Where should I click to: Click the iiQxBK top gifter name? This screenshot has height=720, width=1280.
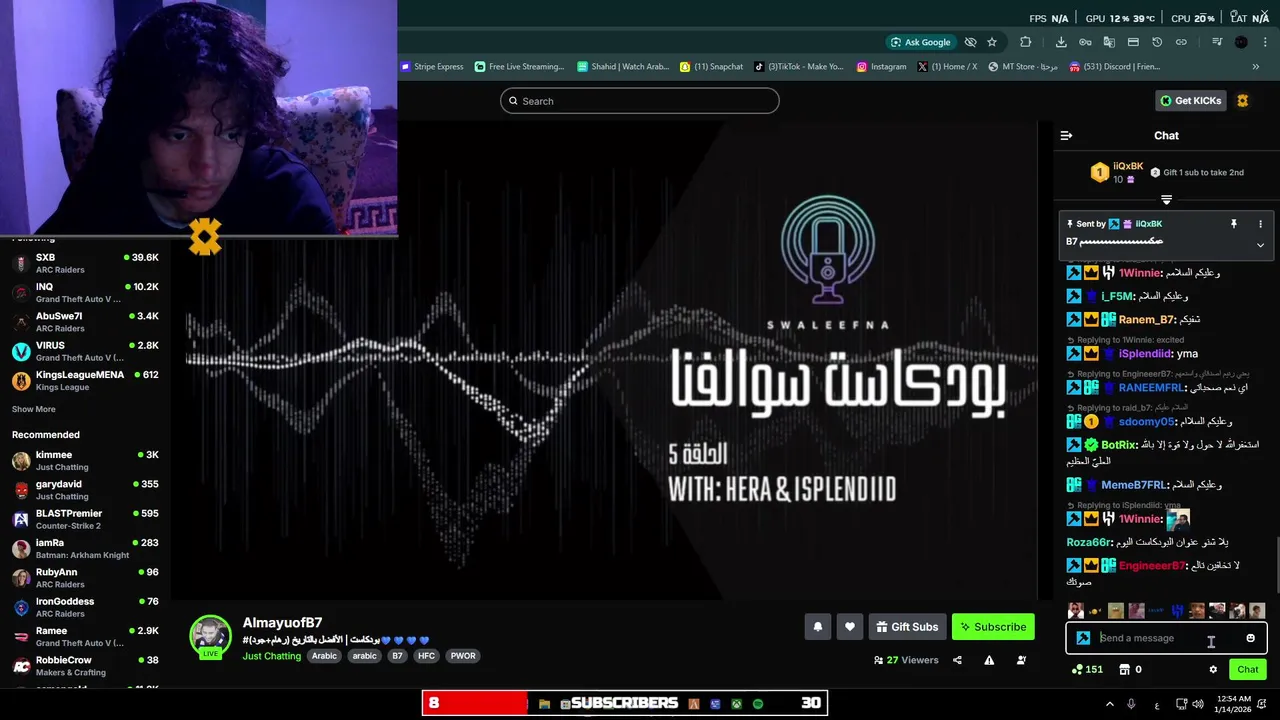point(1128,166)
